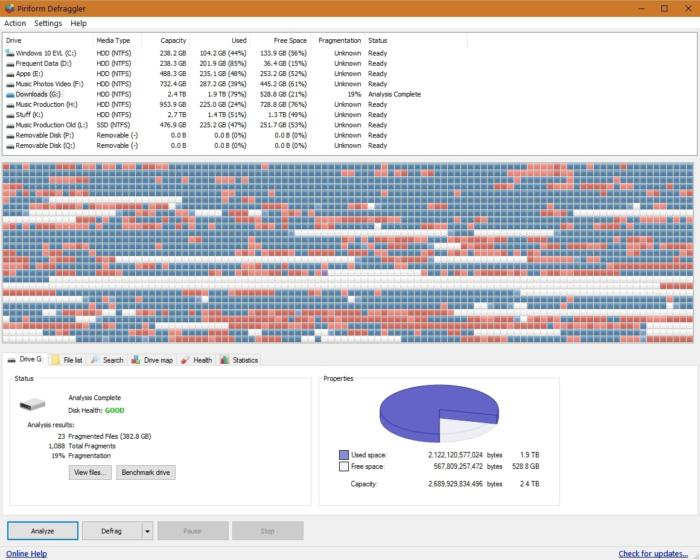
Task: Click the Removable Disk (Q:) drive icon
Action: 10,146
